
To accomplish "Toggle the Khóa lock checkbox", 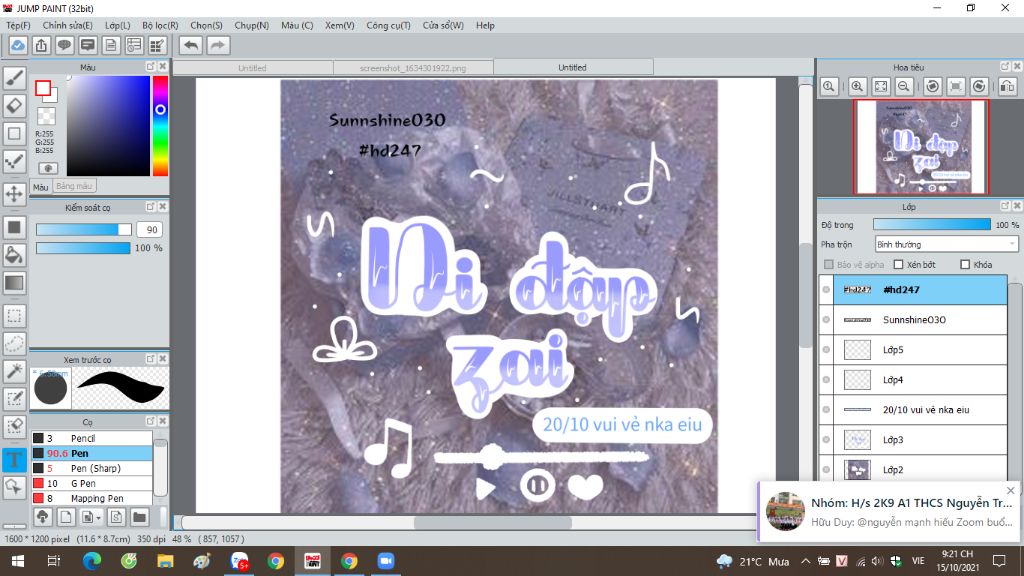I will [x=965, y=264].
